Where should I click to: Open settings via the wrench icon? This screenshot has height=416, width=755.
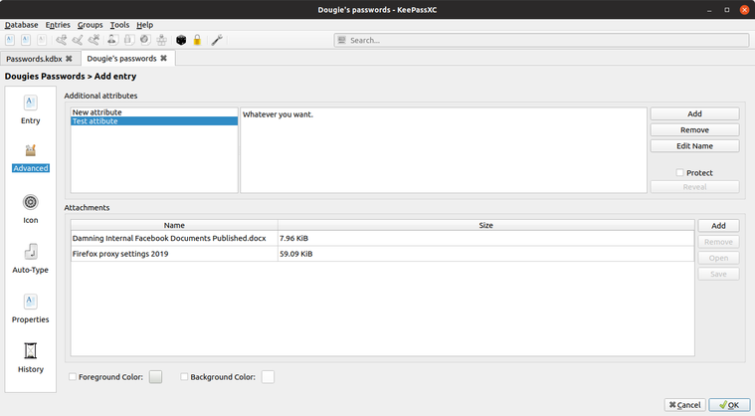tap(217, 40)
